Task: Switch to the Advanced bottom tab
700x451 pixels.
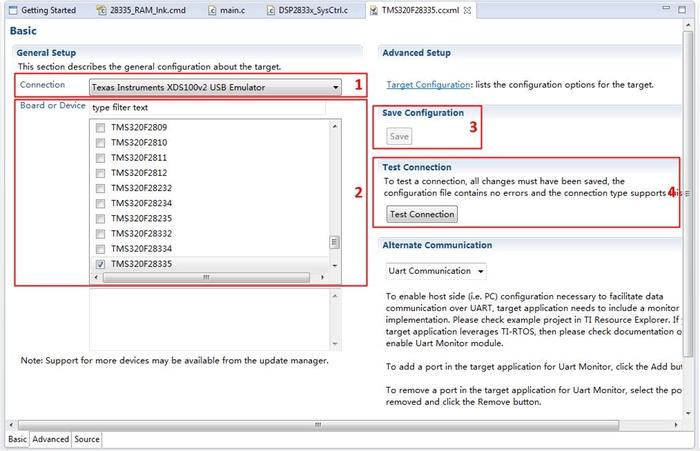Action: coord(50,439)
